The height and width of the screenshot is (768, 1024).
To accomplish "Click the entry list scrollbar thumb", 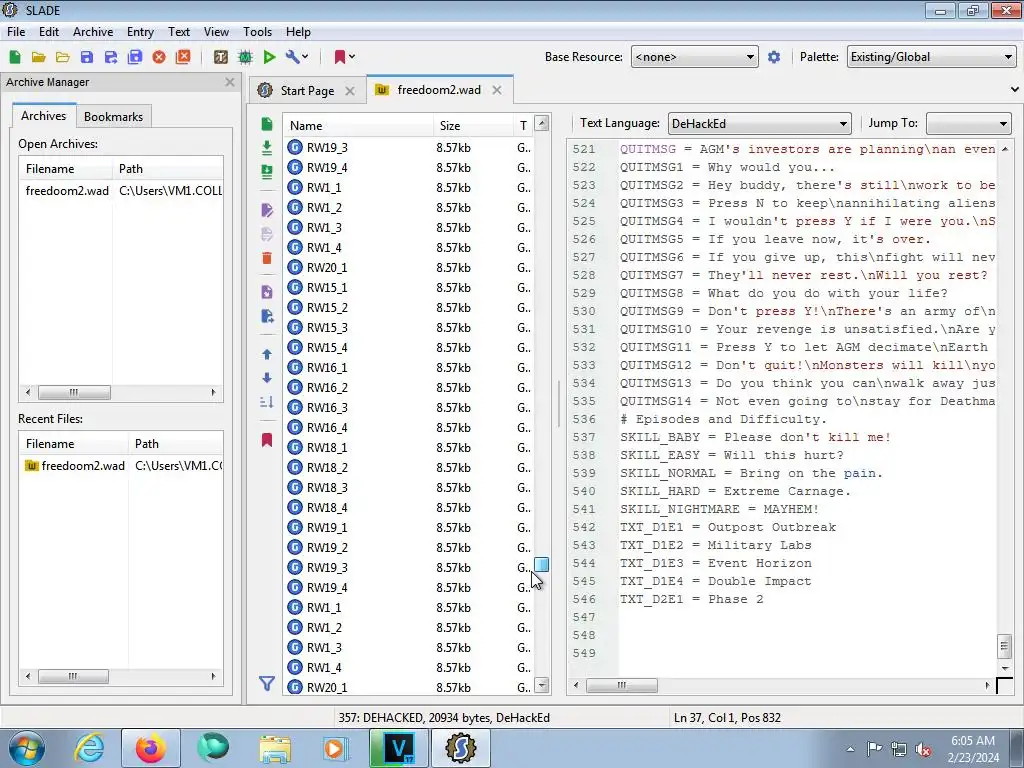I will click(541, 564).
